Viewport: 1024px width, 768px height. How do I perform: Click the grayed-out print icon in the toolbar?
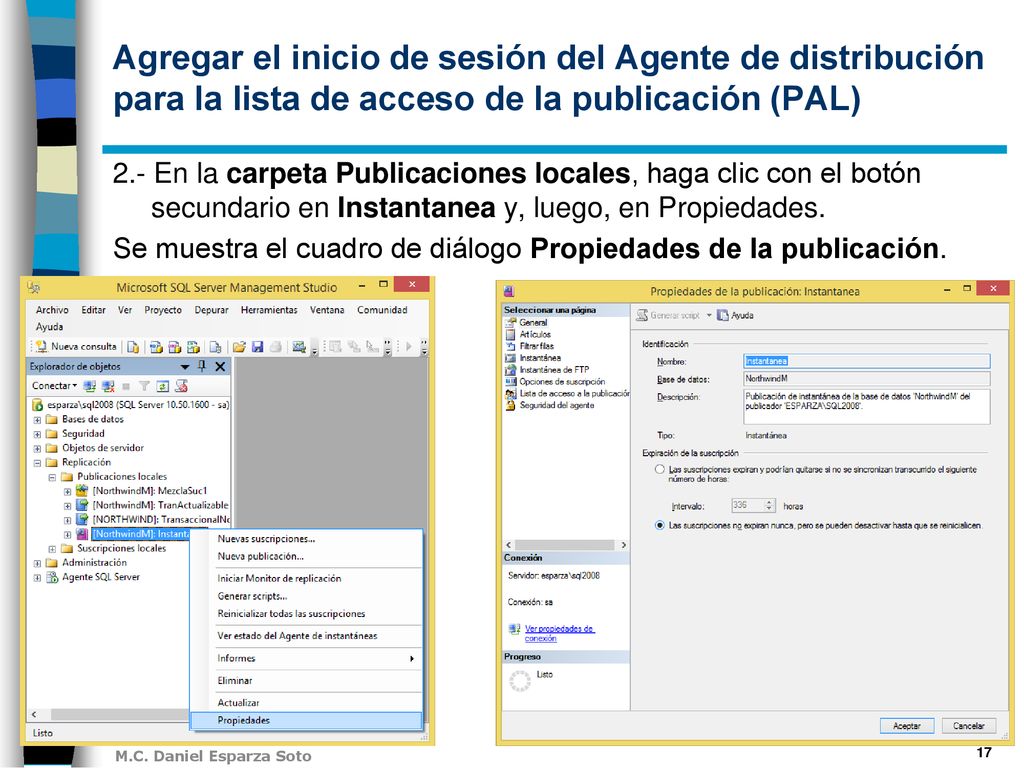click(276, 347)
